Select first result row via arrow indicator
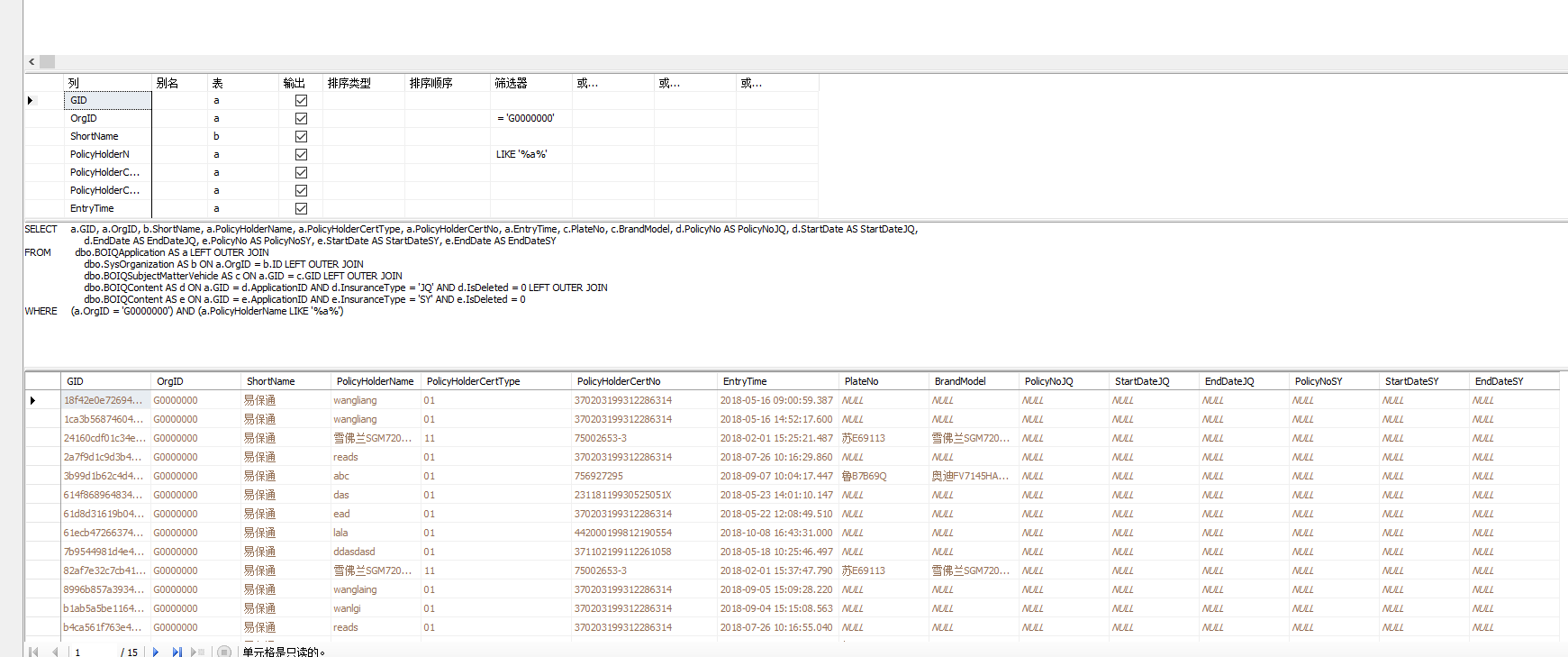The image size is (1568, 657). [33, 400]
